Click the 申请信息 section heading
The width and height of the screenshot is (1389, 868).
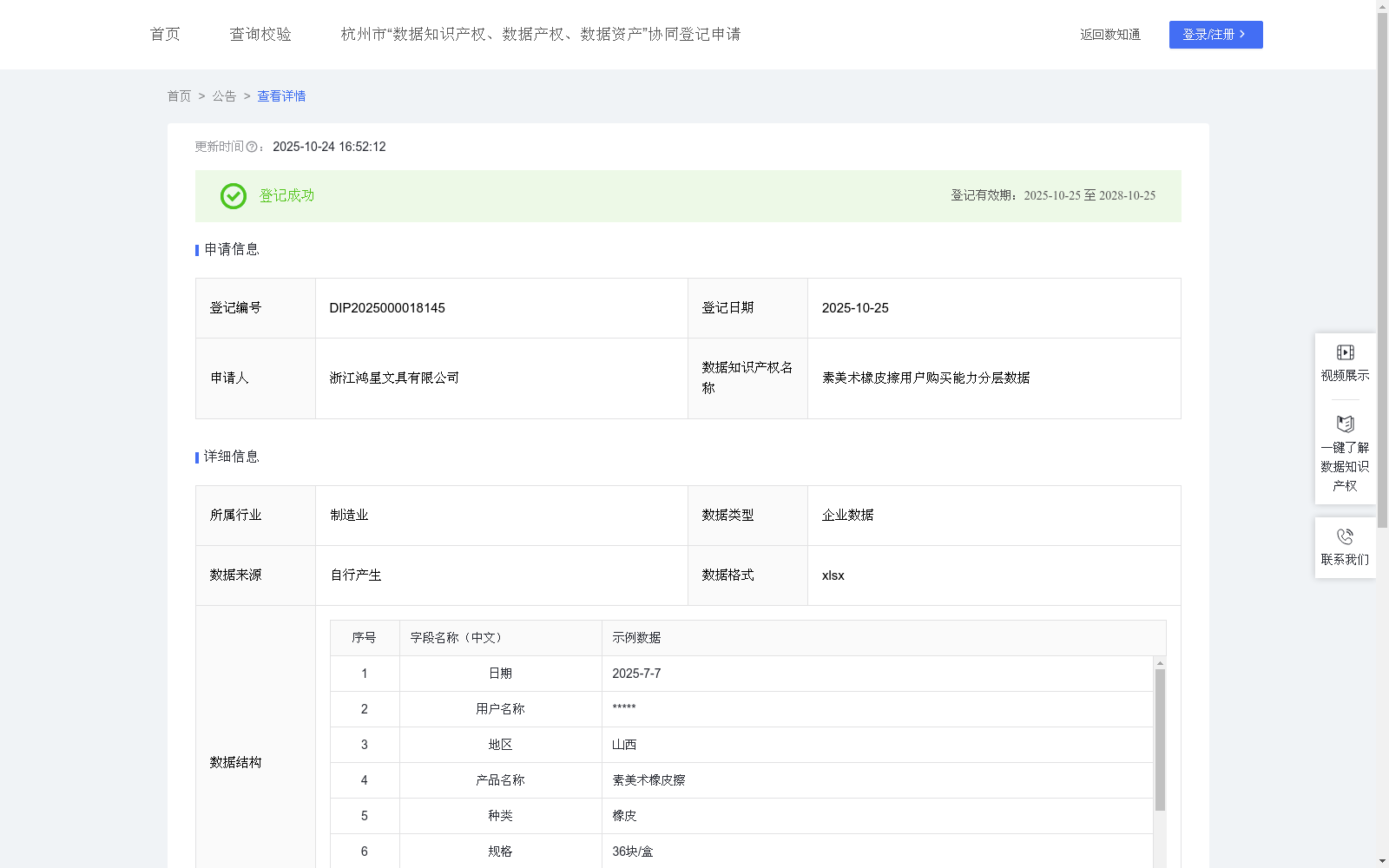pos(232,250)
